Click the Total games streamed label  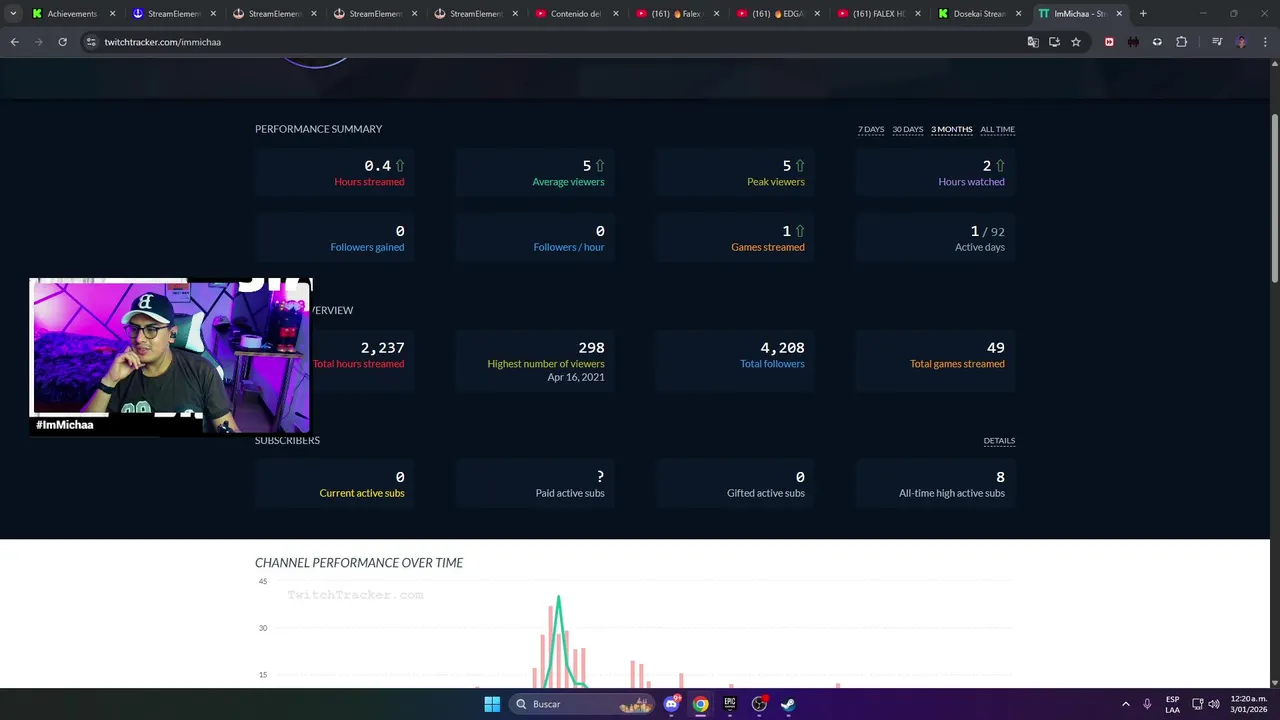(x=957, y=364)
